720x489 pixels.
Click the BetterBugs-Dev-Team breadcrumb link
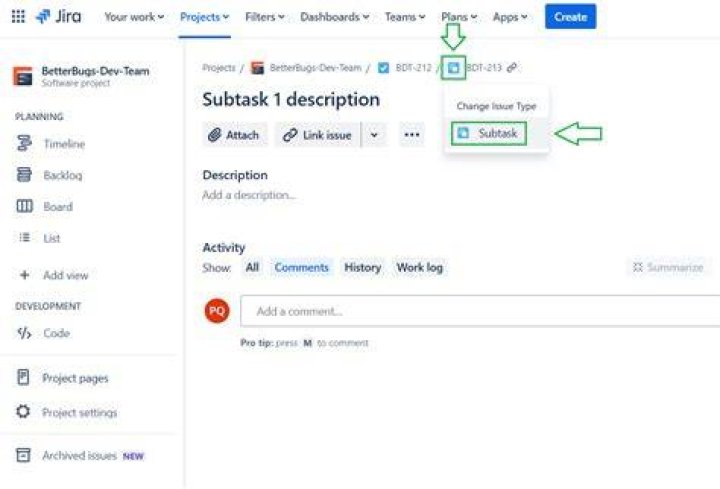pos(315,68)
